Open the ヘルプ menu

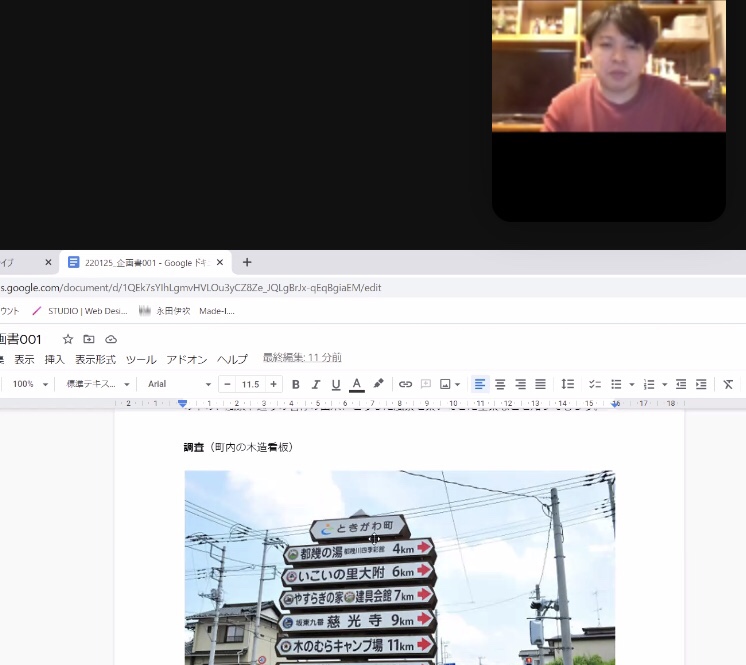pos(232,359)
